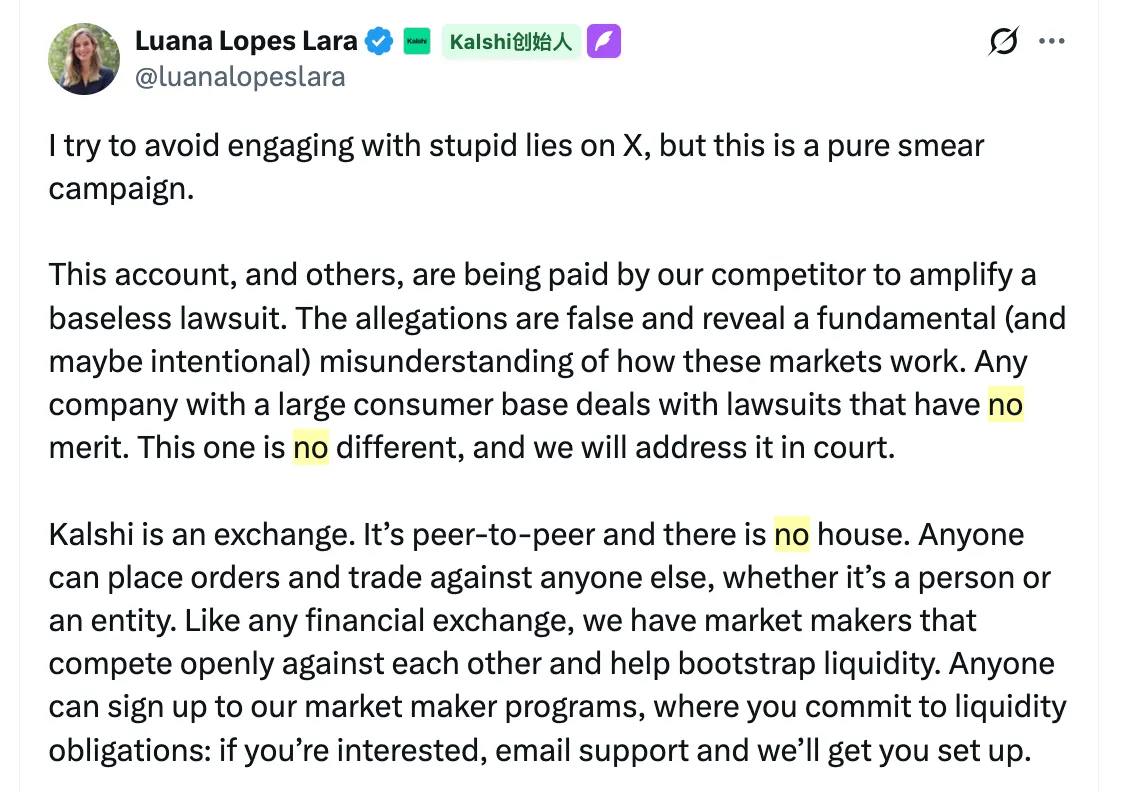The image size is (1132, 792).
Task: Visit the @luanalopeslara handle link
Action: [x=240, y=76]
